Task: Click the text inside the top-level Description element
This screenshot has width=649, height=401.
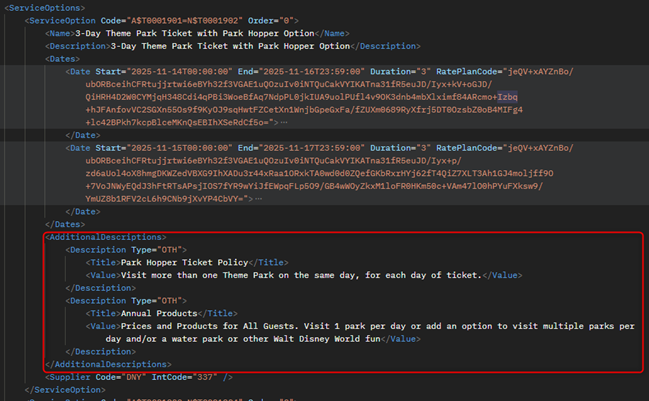Action: click(x=230, y=46)
